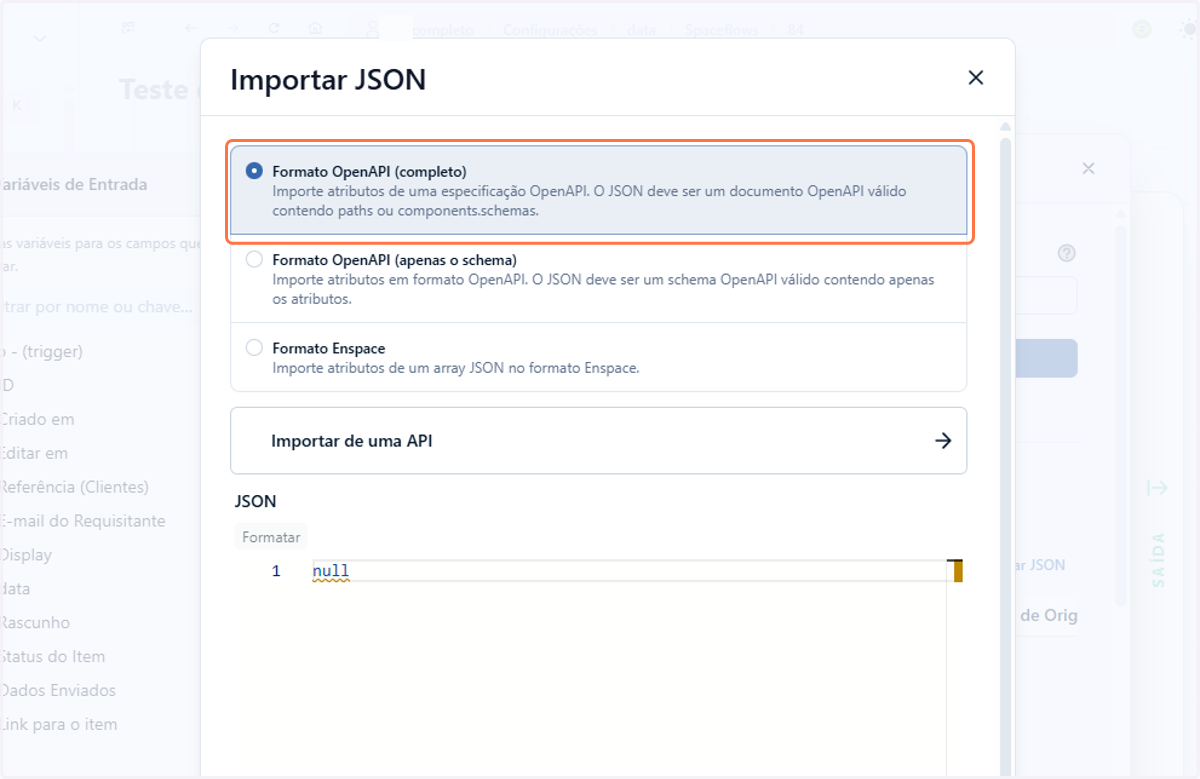Close the Importar JSON dialog
The height and width of the screenshot is (779, 1200).
pos(976,78)
